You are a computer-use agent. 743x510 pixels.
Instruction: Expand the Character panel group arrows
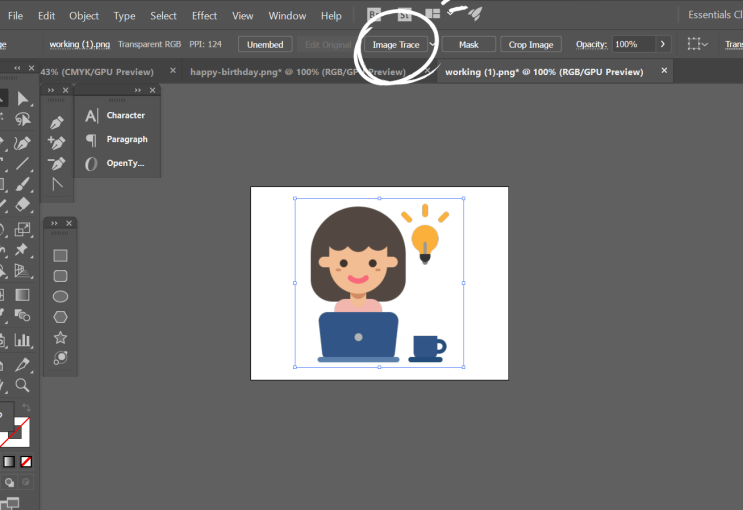137,90
